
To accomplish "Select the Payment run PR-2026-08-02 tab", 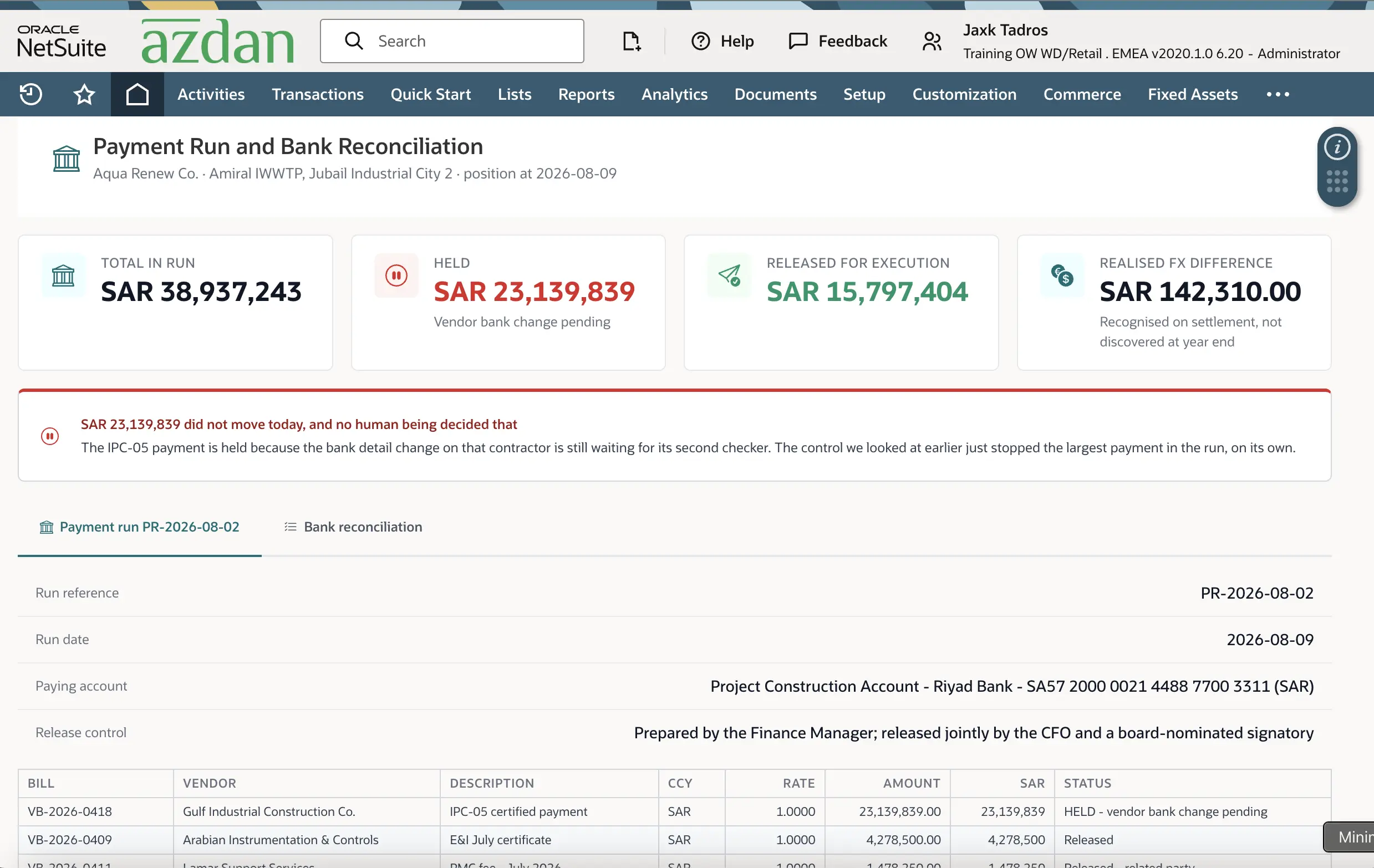I will (x=140, y=527).
